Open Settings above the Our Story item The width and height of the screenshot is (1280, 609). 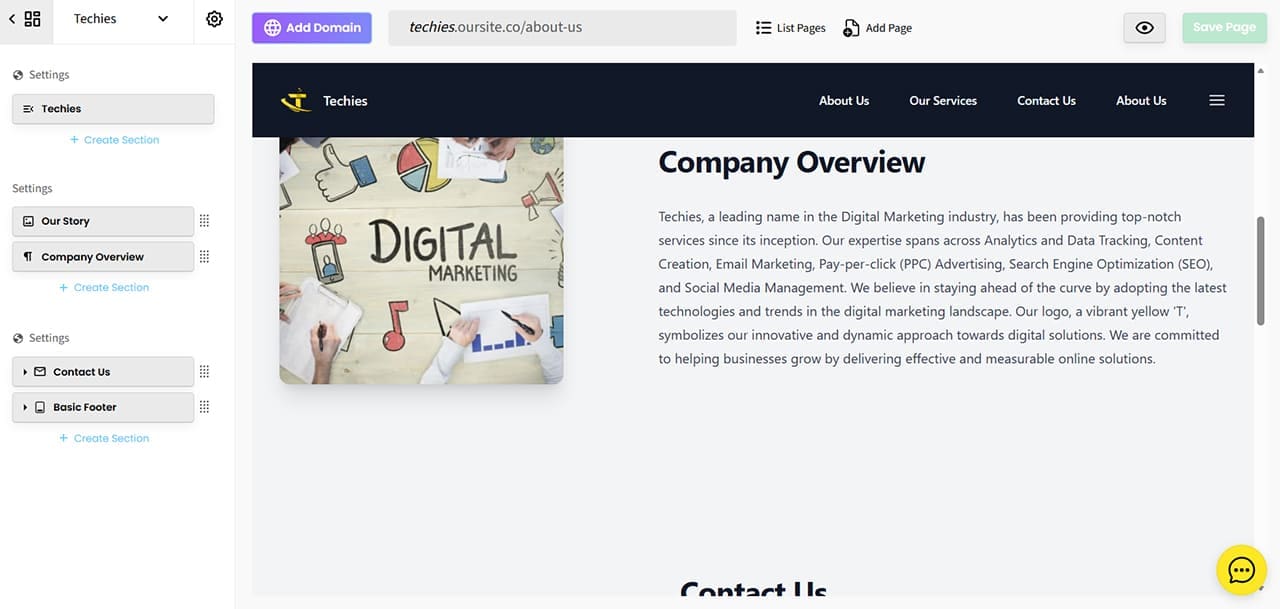click(x=32, y=189)
